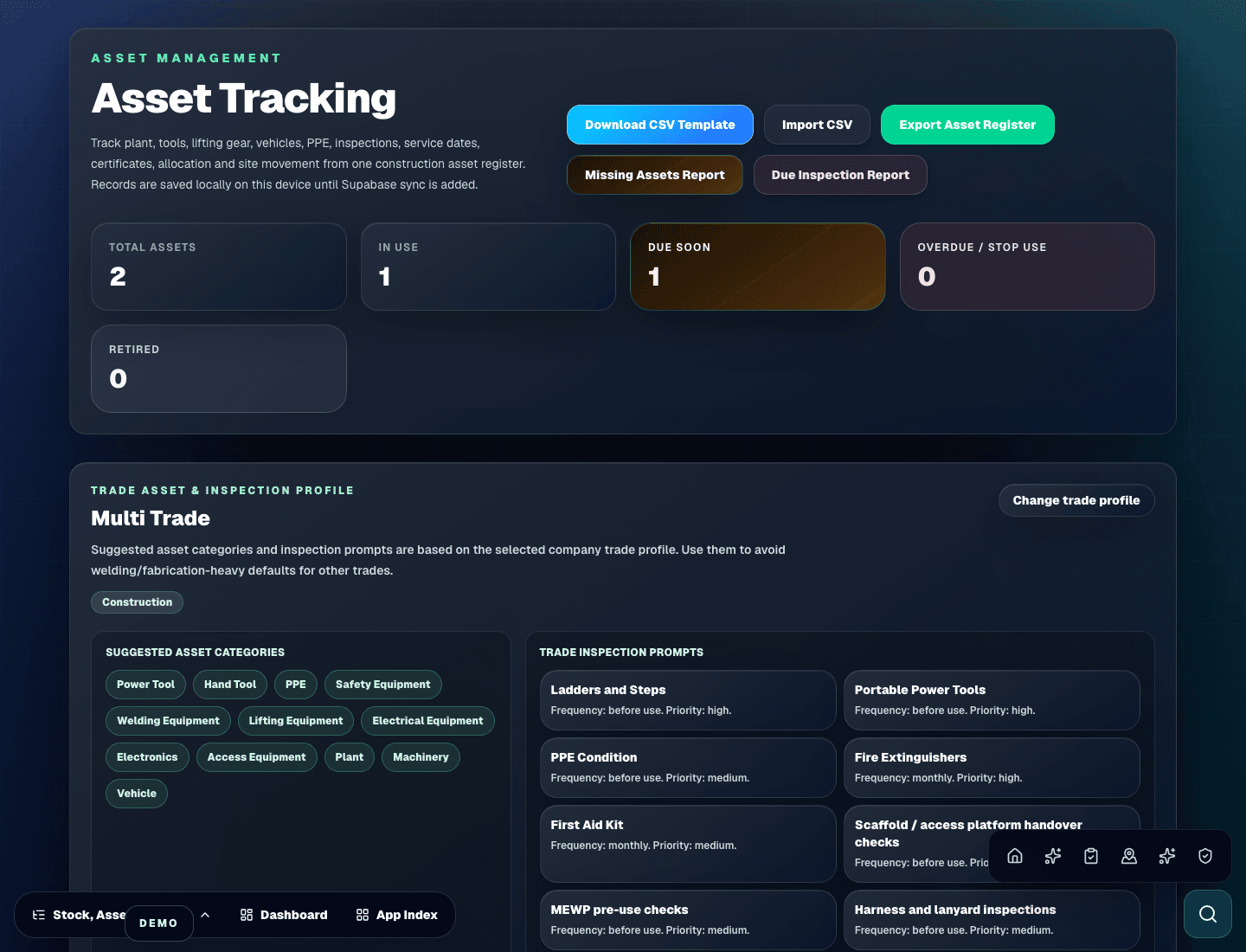Select Machinery category chip
Image resolution: width=1246 pixels, height=952 pixels.
coord(421,757)
